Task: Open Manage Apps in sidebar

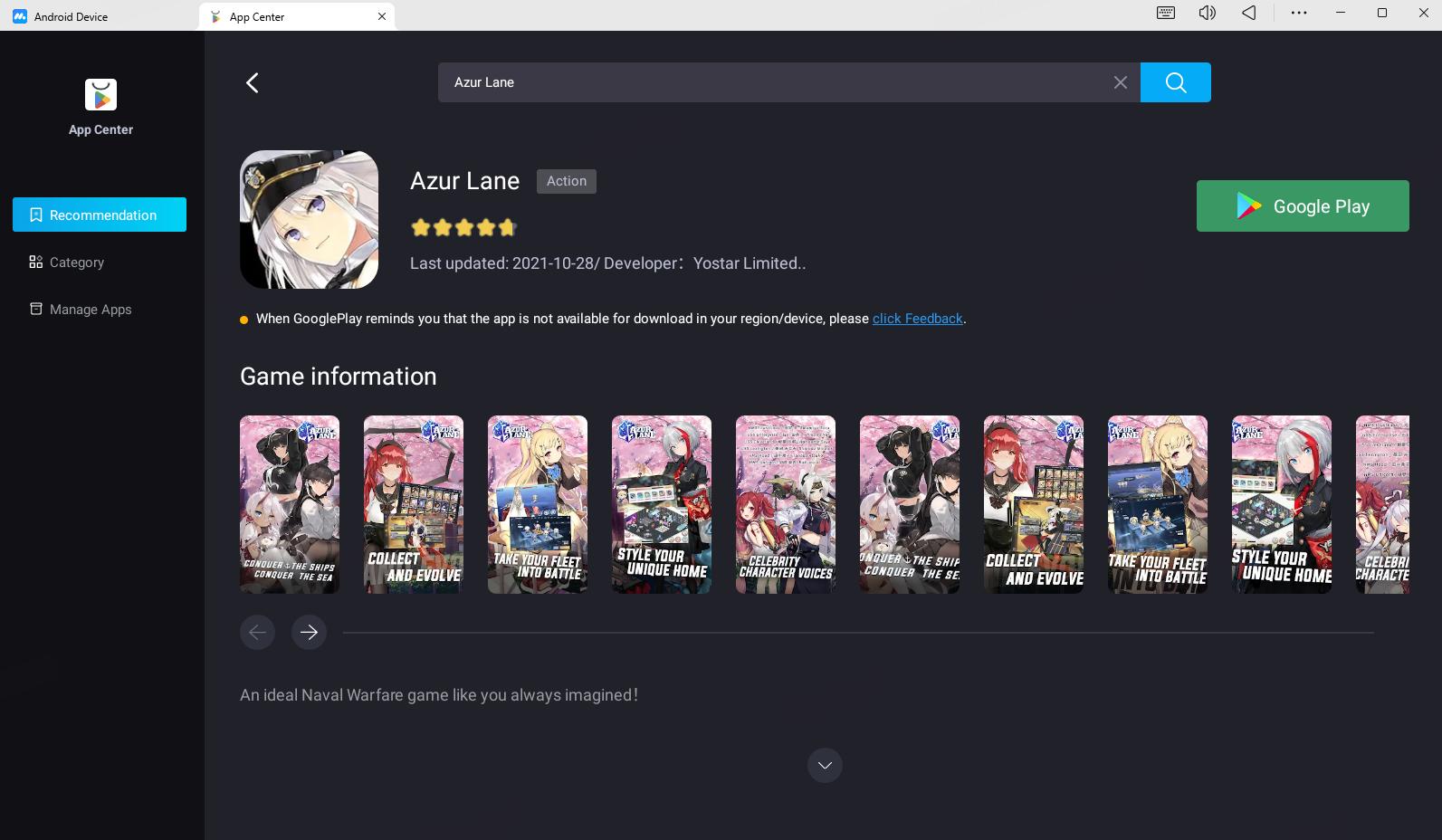Action: tap(81, 310)
